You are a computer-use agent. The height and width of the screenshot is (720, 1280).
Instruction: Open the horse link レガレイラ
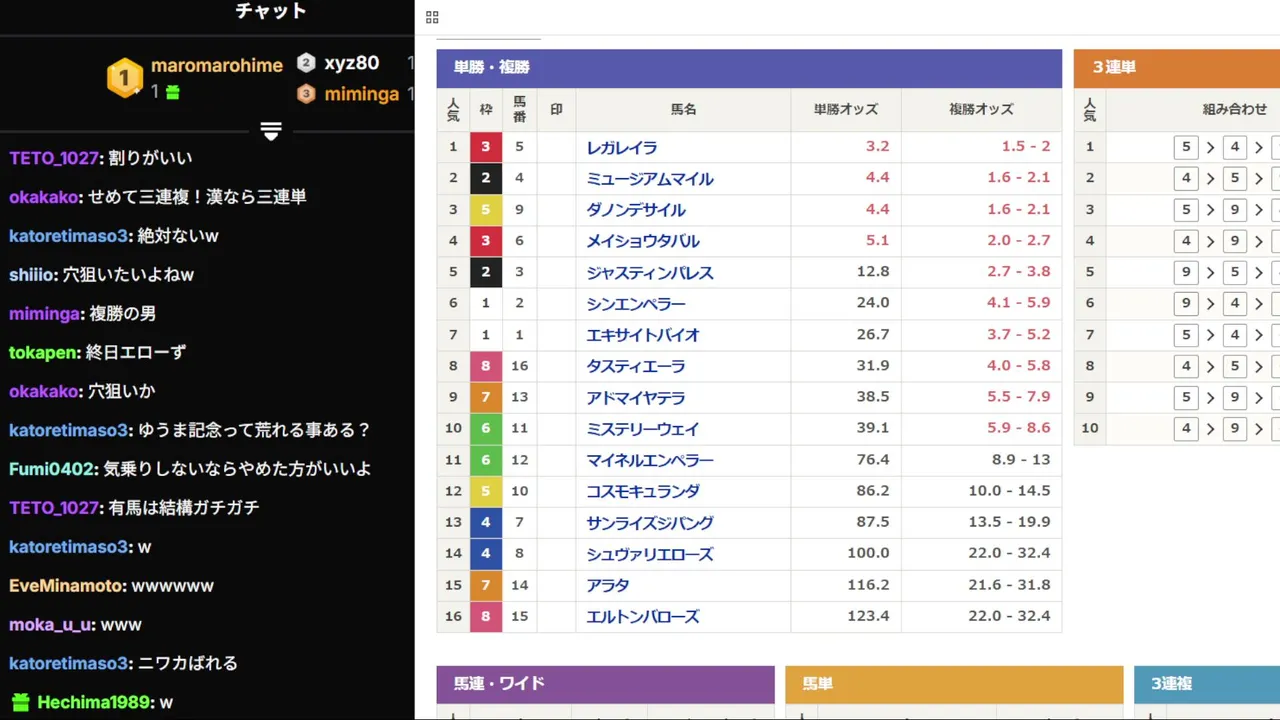tap(622, 147)
